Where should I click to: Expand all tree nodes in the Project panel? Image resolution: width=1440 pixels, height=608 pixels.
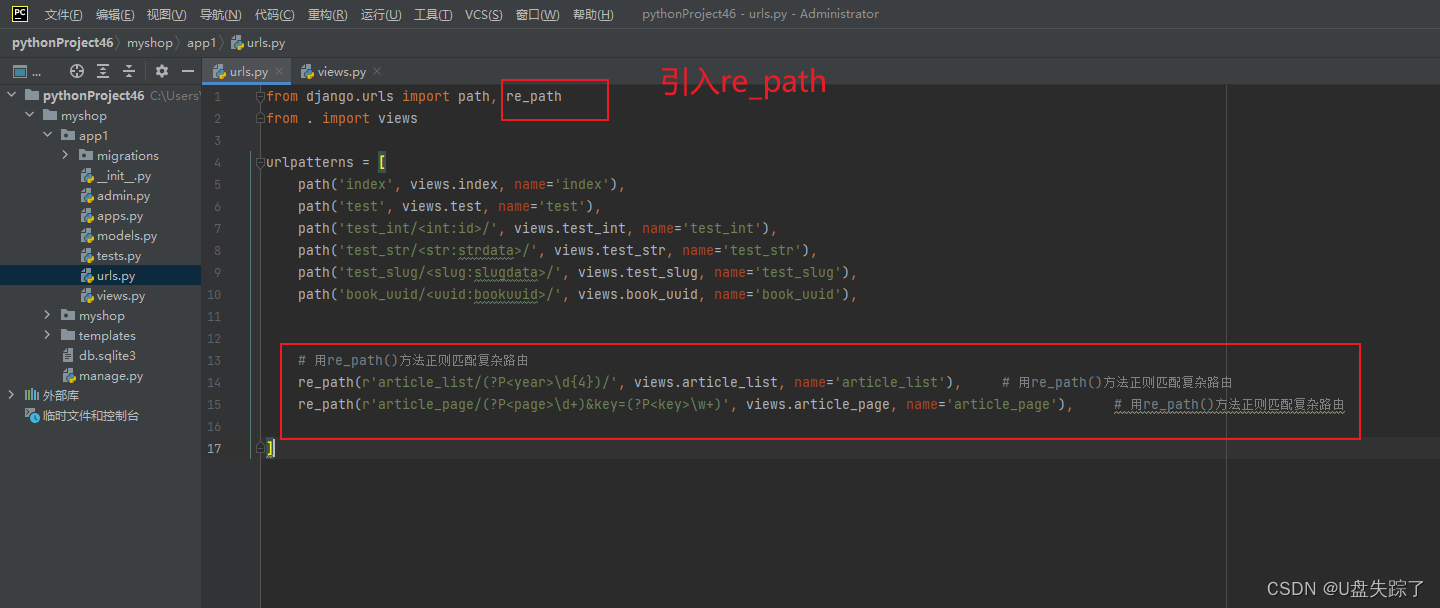[x=102, y=71]
